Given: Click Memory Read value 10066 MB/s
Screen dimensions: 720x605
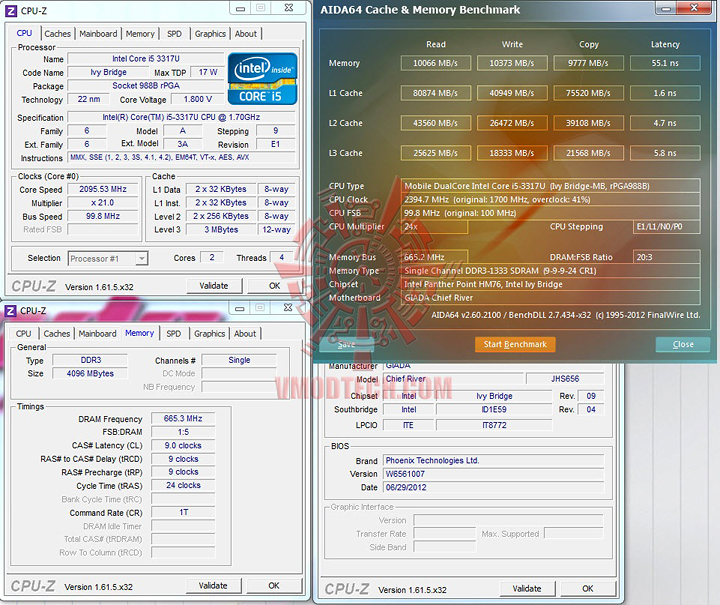Looking at the screenshot, I should 435,63.
